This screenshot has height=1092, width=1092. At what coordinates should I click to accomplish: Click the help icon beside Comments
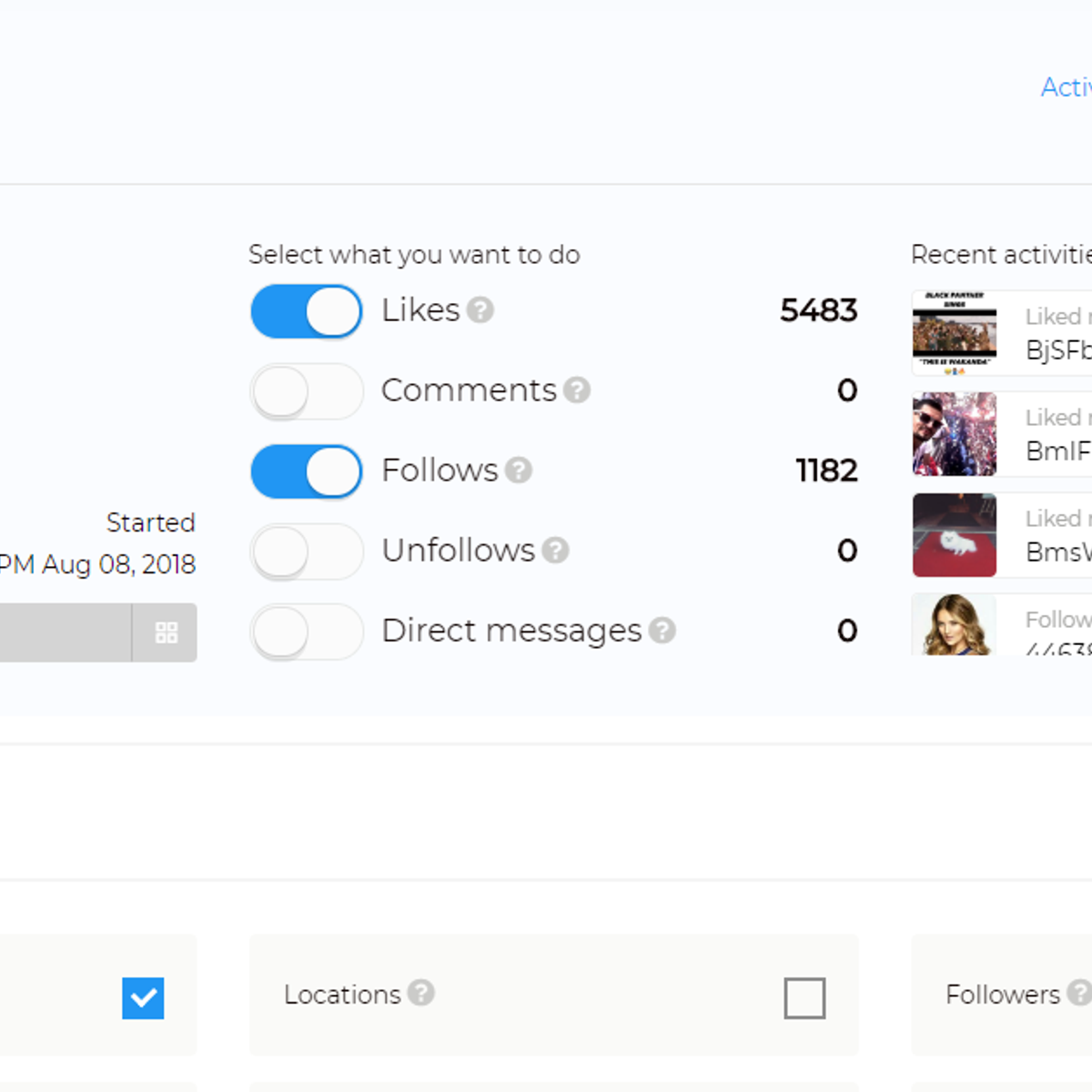[577, 390]
